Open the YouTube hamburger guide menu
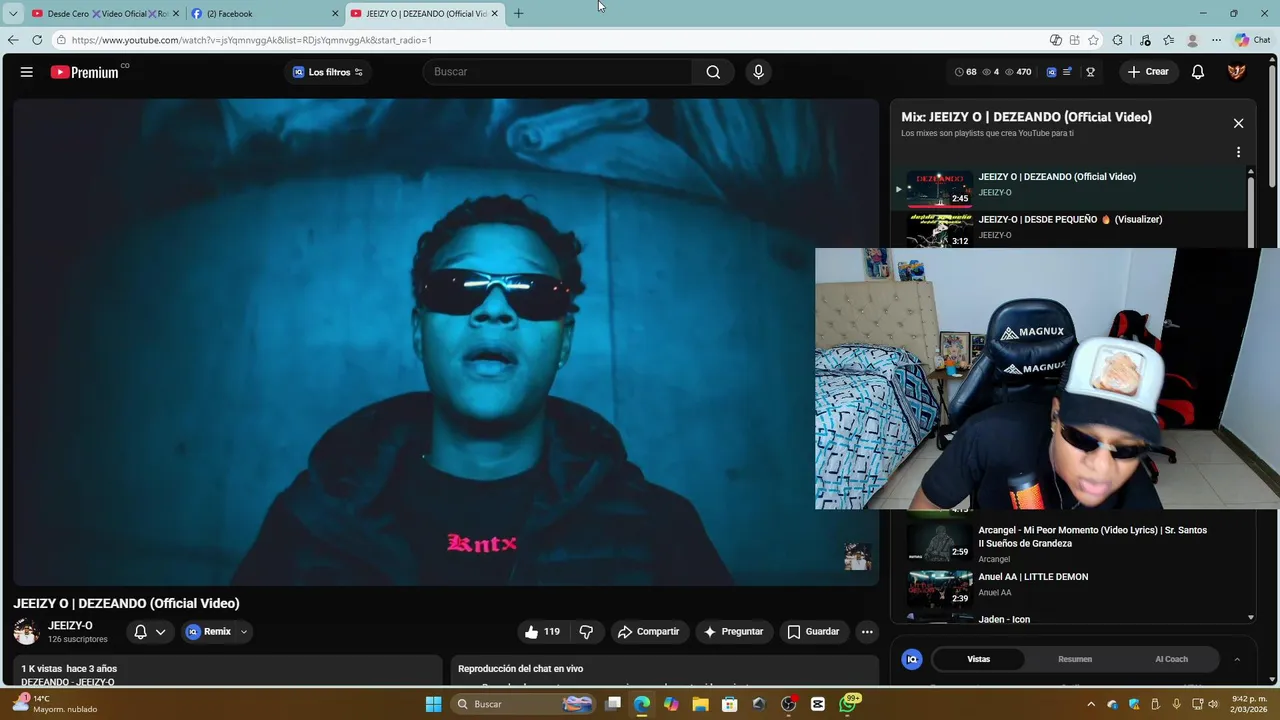The width and height of the screenshot is (1280, 720). (x=27, y=72)
